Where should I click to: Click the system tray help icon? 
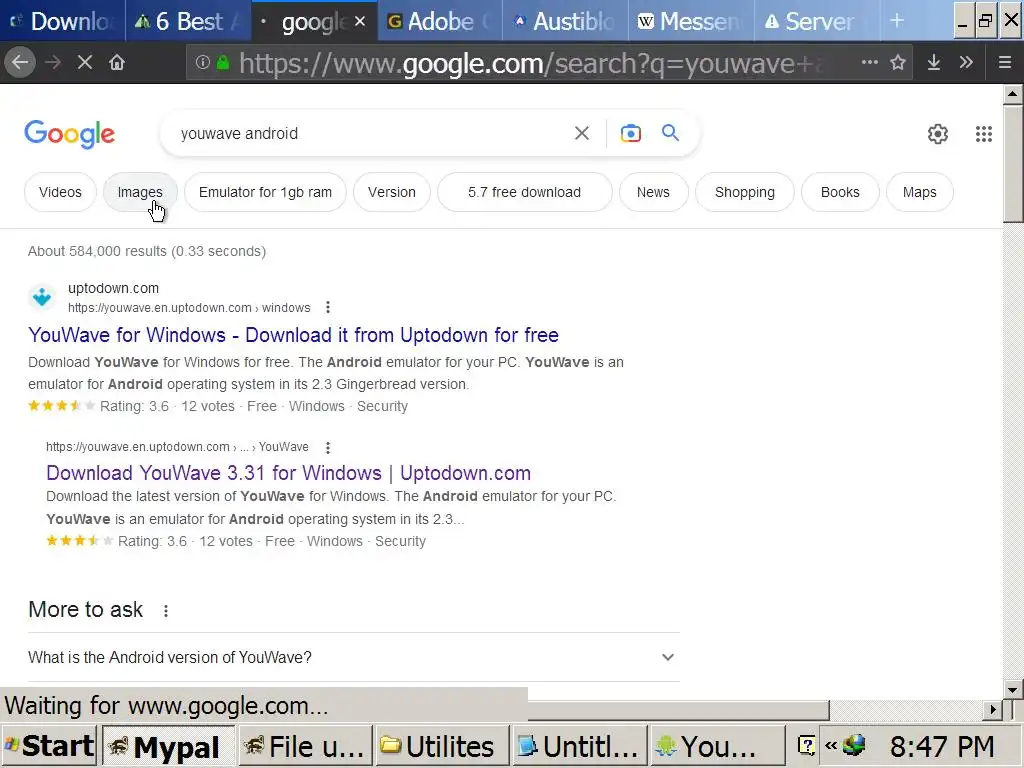[x=807, y=745]
